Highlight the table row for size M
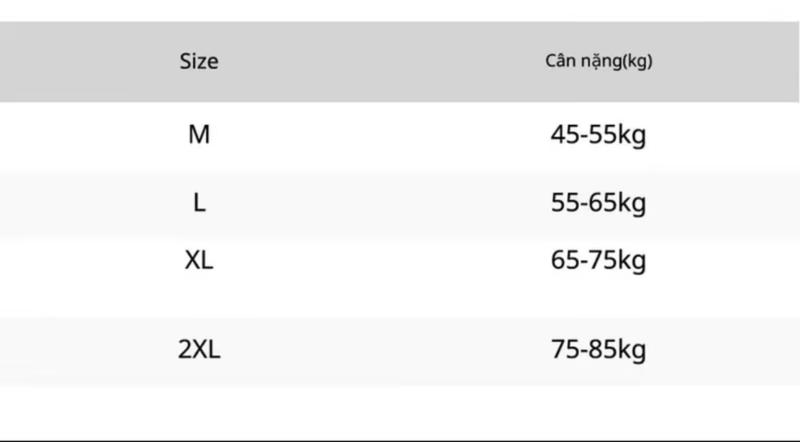This screenshot has width=800, height=442. tap(400, 134)
